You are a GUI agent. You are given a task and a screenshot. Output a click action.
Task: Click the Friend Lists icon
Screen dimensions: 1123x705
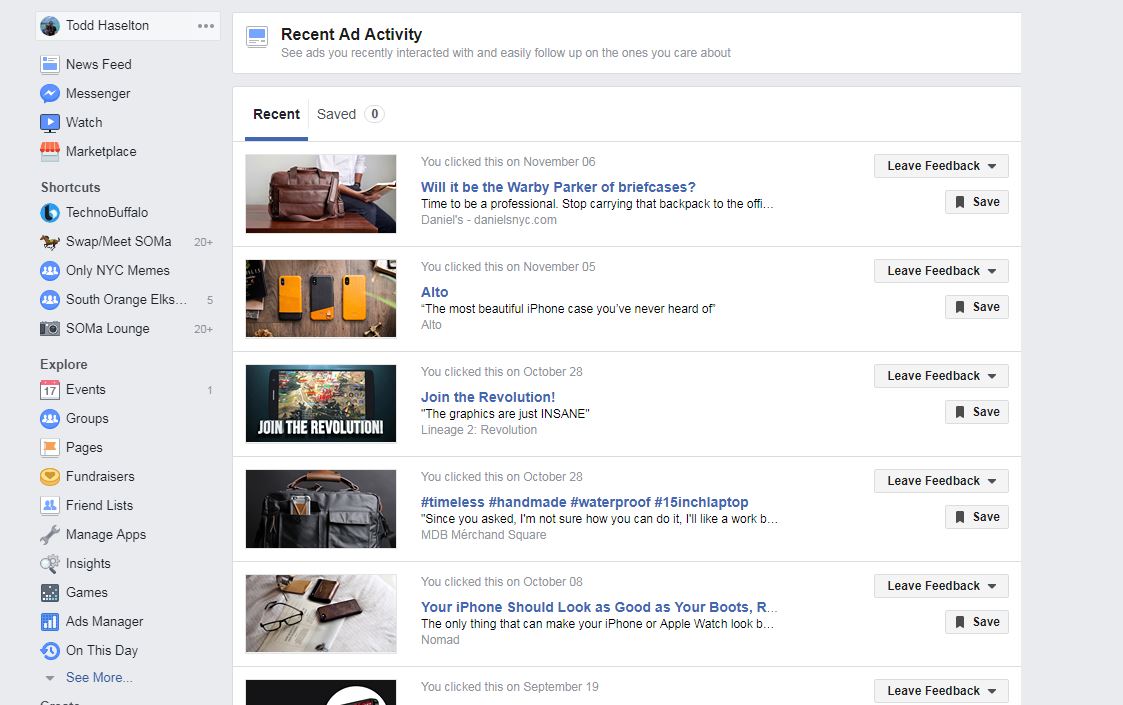coord(49,505)
